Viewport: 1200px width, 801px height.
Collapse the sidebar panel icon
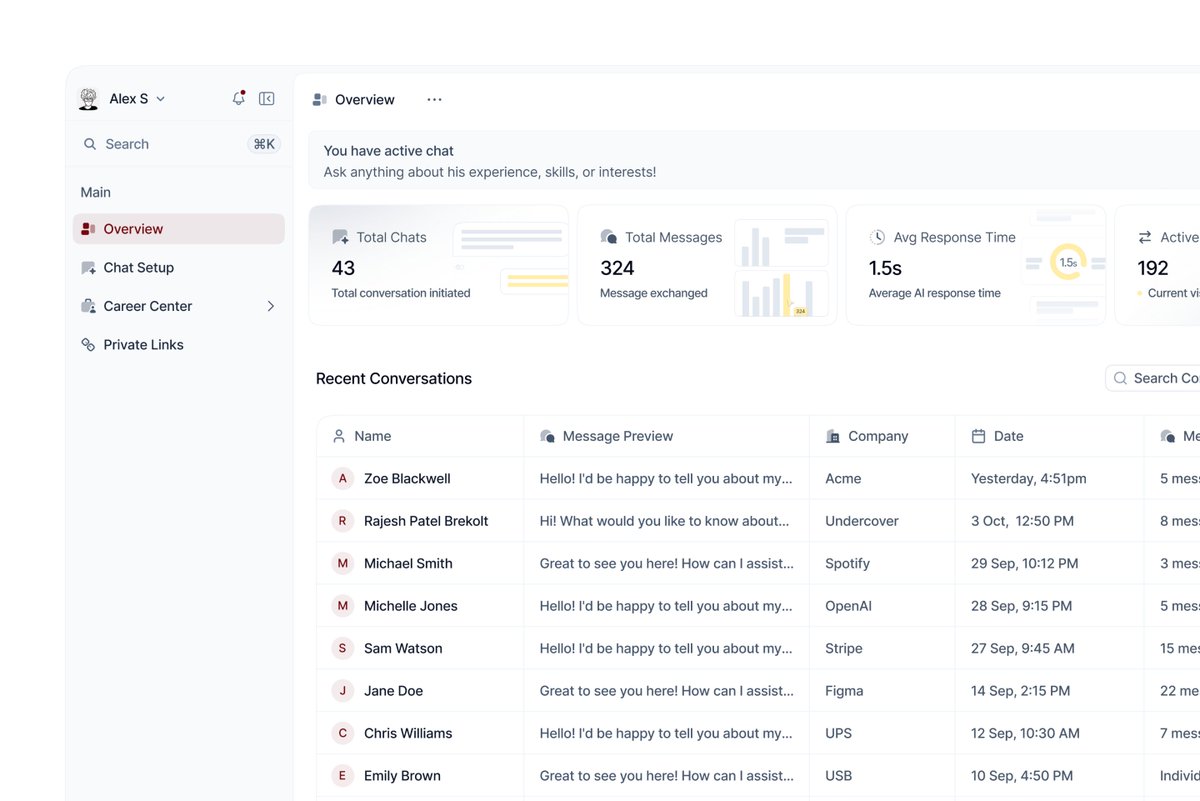pyautogui.click(x=267, y=98)
